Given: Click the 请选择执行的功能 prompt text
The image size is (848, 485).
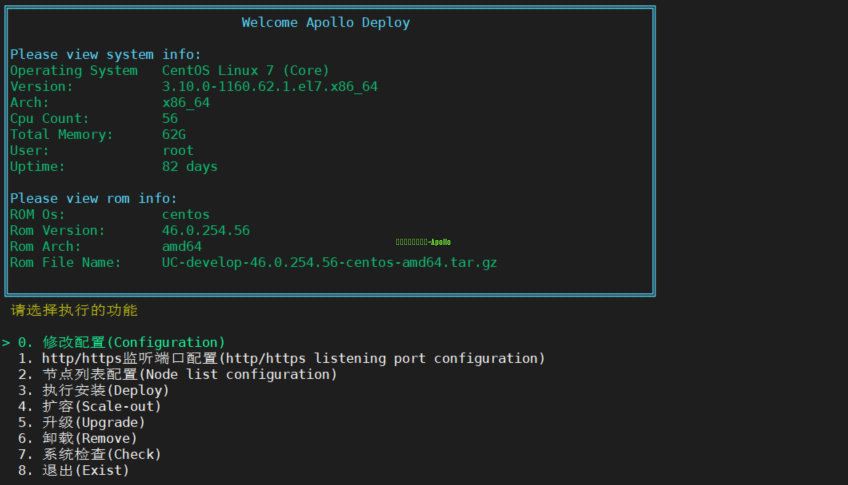Looking at the screenshot, I should pyautogui.click(x=74, y=310).
